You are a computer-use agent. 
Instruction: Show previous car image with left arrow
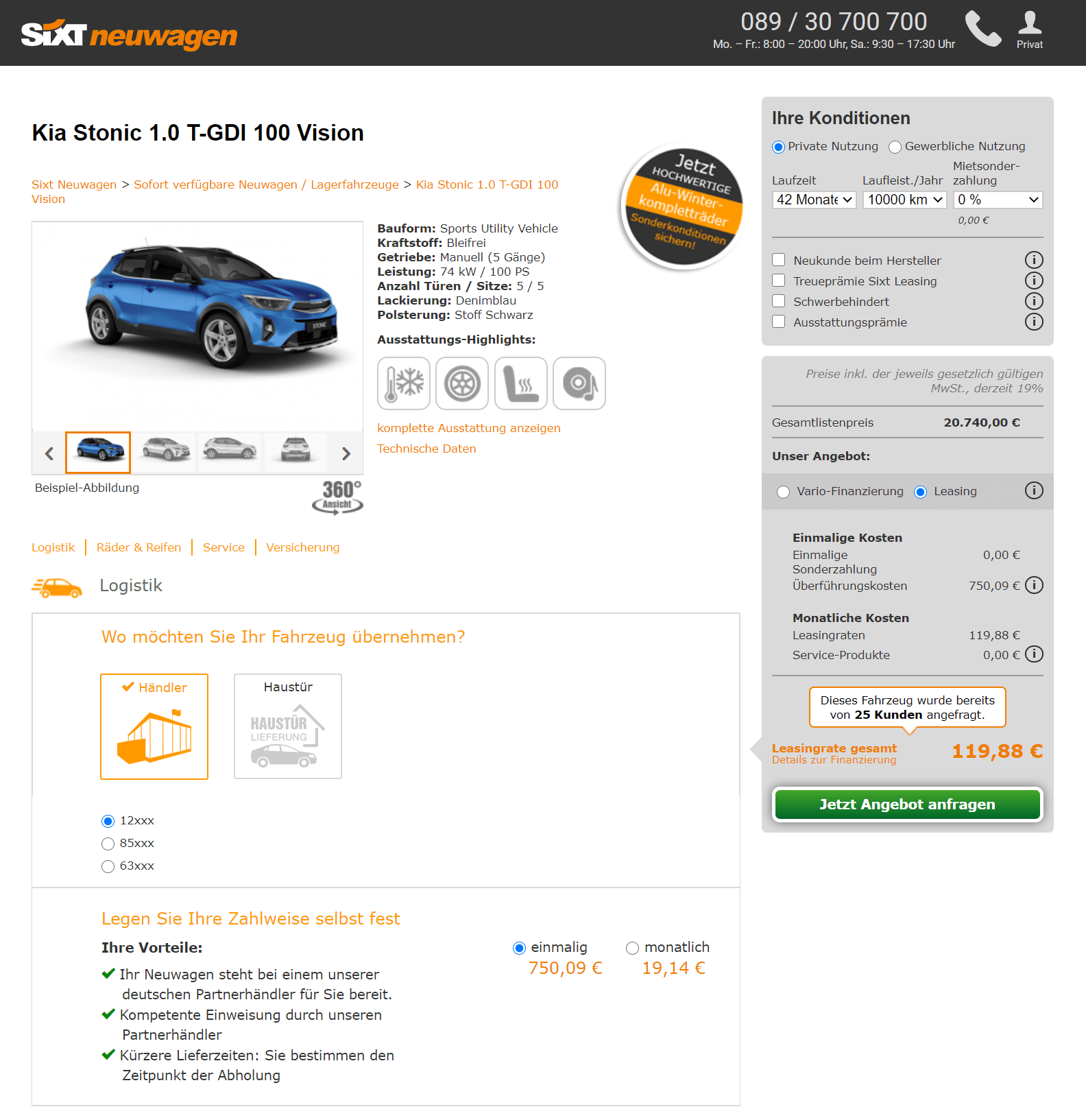[49, 453]
